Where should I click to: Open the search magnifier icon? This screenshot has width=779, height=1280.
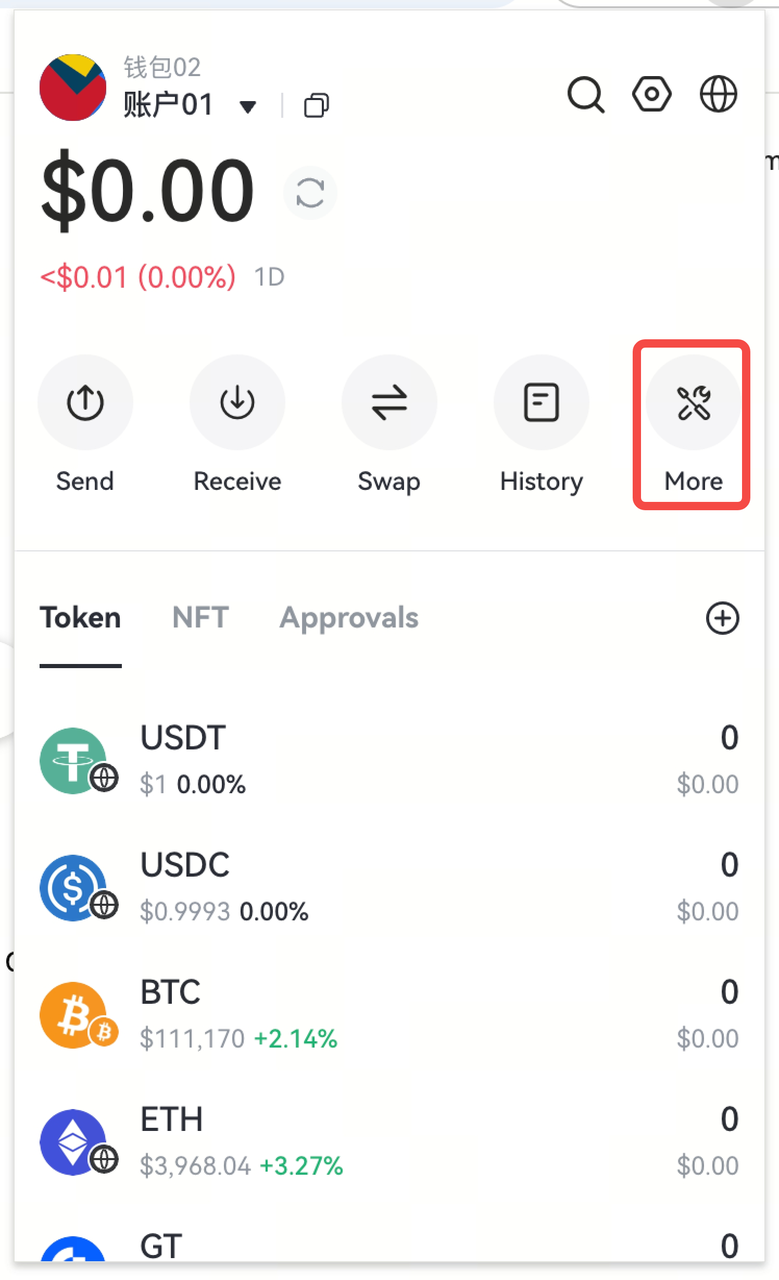pyautogui.click(x=586, y=95)
